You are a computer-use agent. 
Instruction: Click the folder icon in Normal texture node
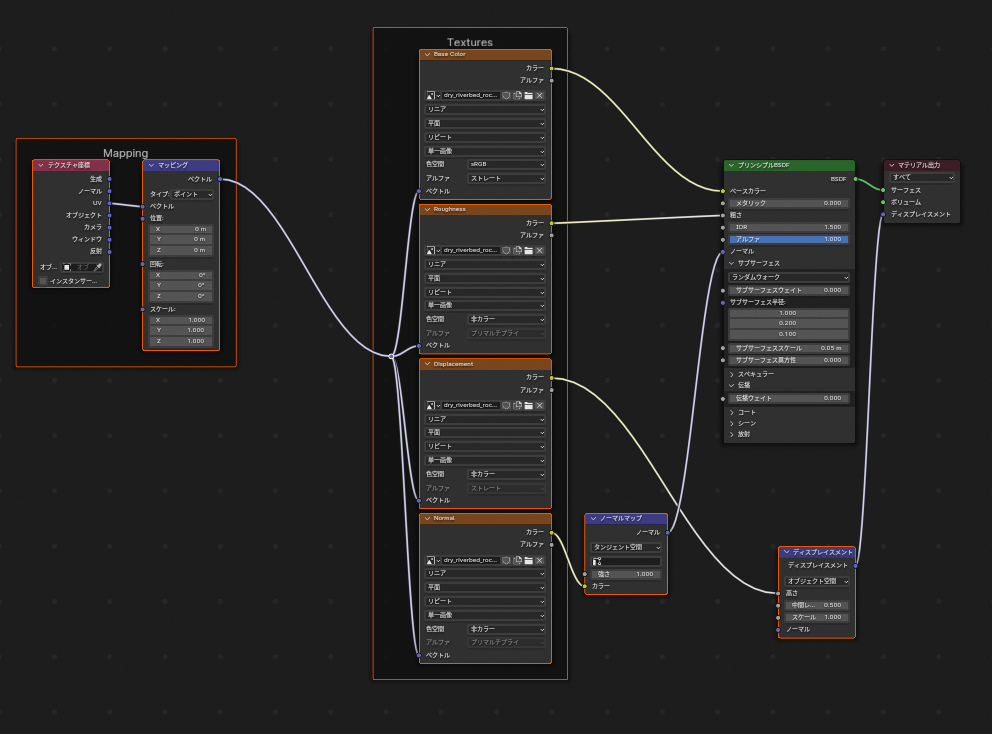click(528, 560)
